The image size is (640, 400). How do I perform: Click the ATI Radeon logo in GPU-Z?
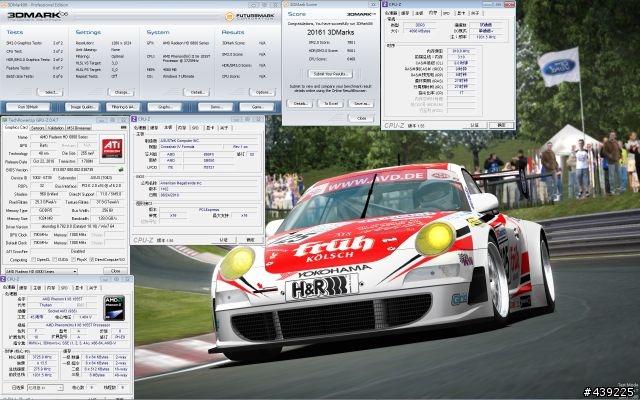point(112,148)
